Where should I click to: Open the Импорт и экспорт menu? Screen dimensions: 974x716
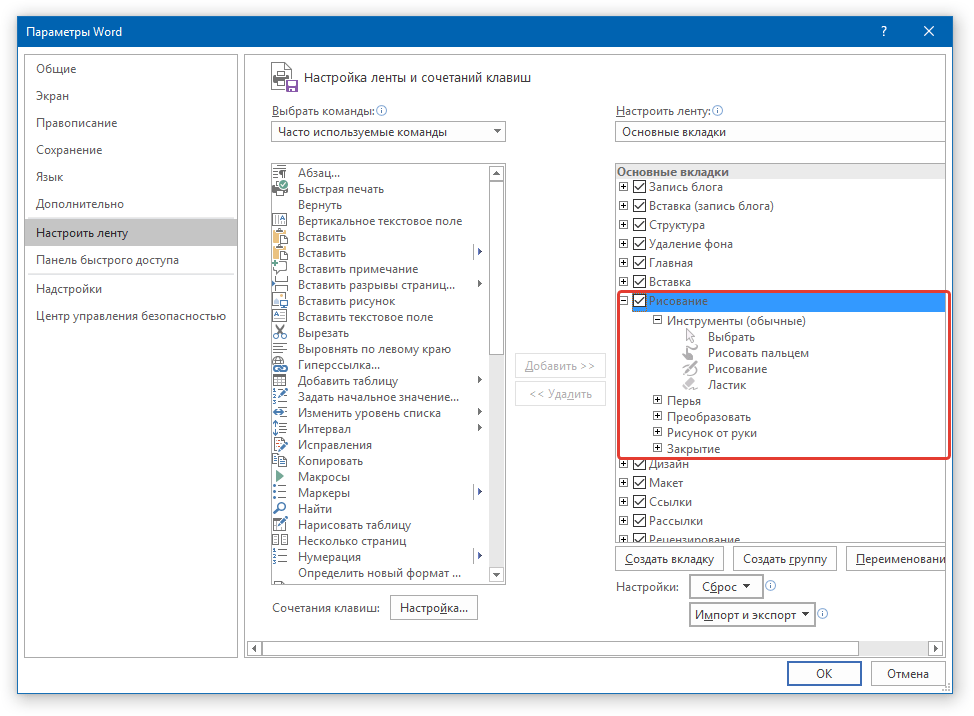coord(752,615)
